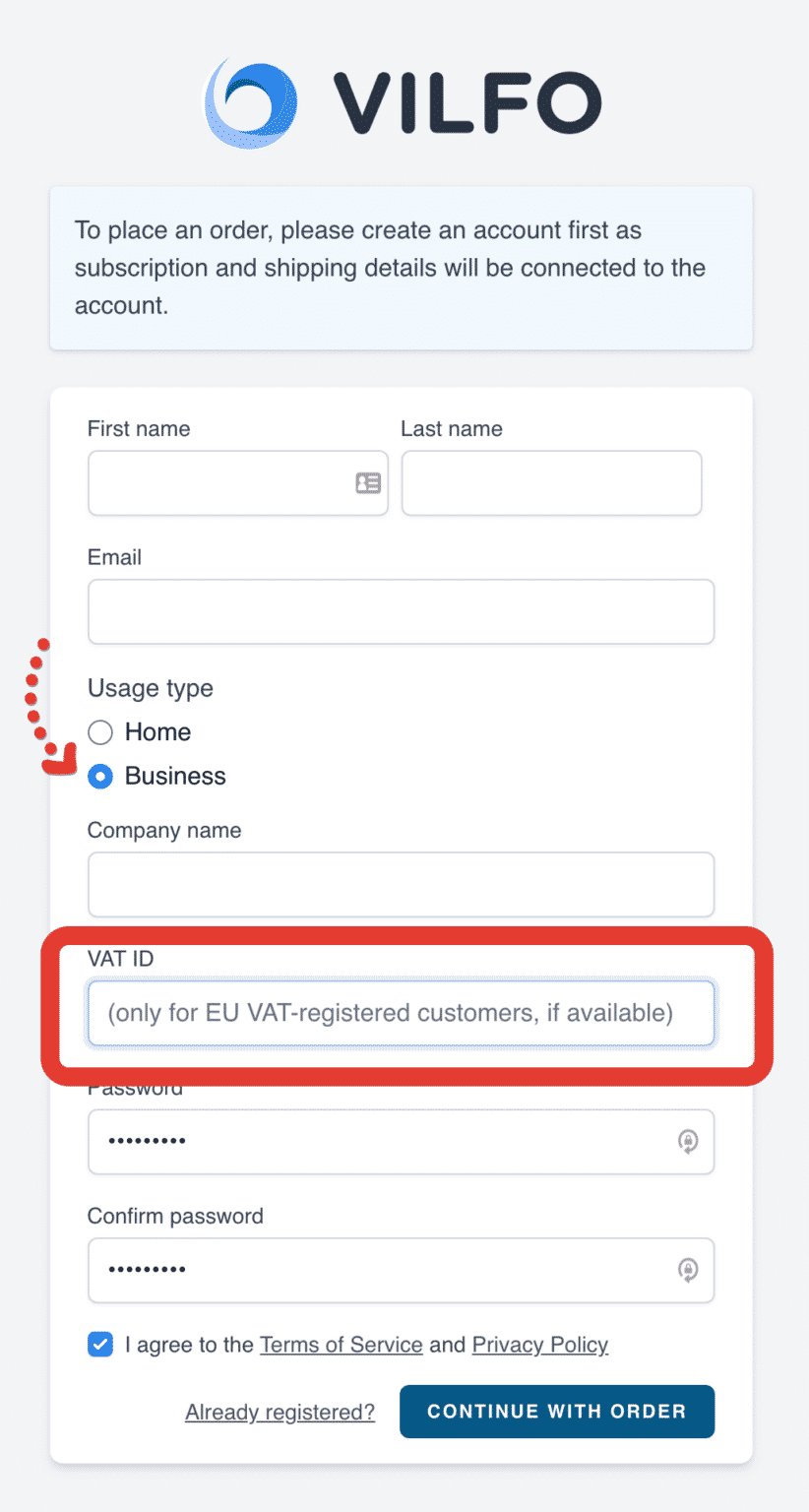Select the Business usage type

click(100, 777)
